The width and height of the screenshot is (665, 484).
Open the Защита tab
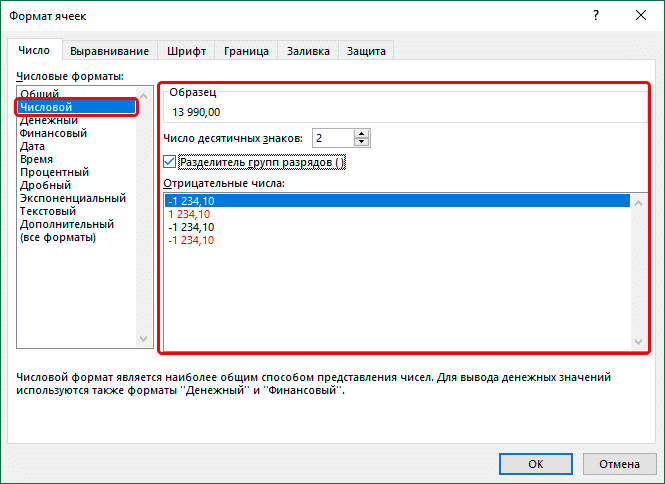coord(366,51)
